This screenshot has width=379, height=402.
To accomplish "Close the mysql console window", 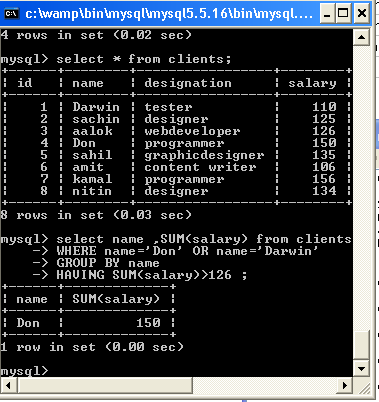I will coord(362,14).
